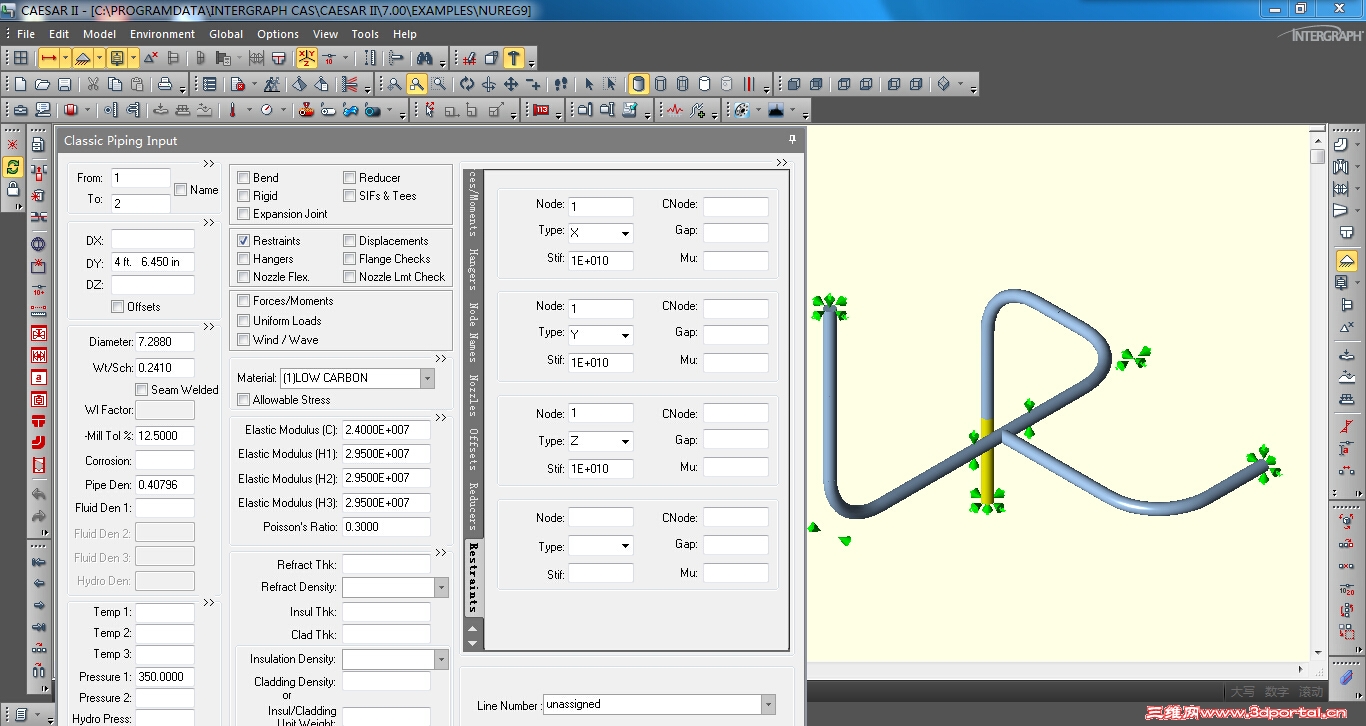Toggle the XYZ axis display icon

305,59
